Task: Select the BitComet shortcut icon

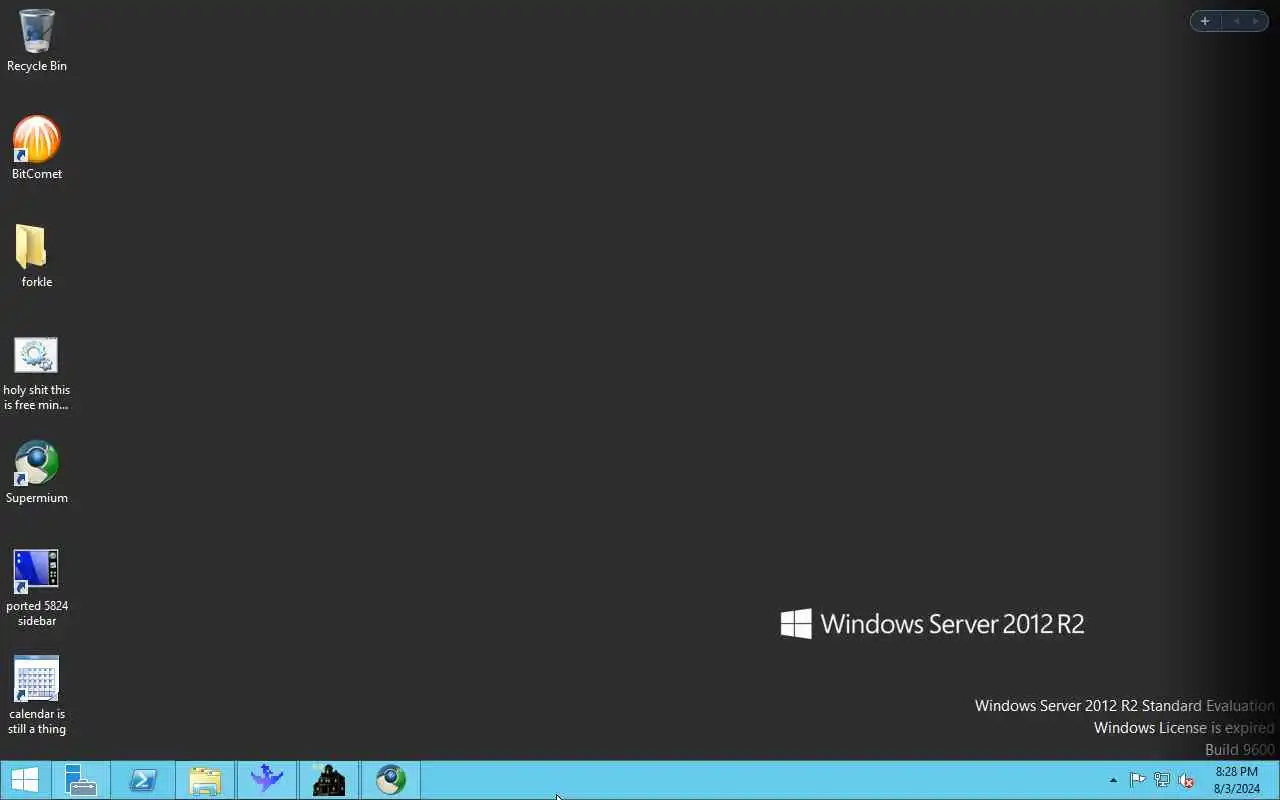Action: (x=36, y=148)
